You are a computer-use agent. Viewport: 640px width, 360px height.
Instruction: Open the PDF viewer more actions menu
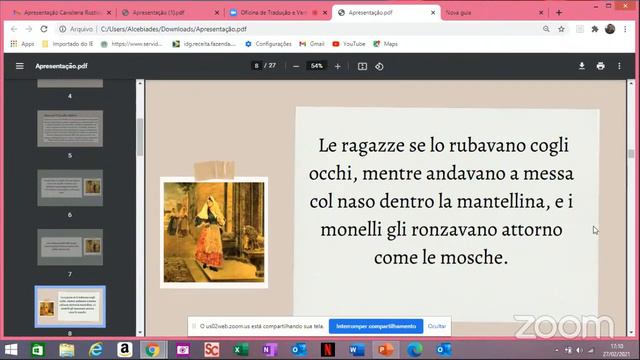619,66
